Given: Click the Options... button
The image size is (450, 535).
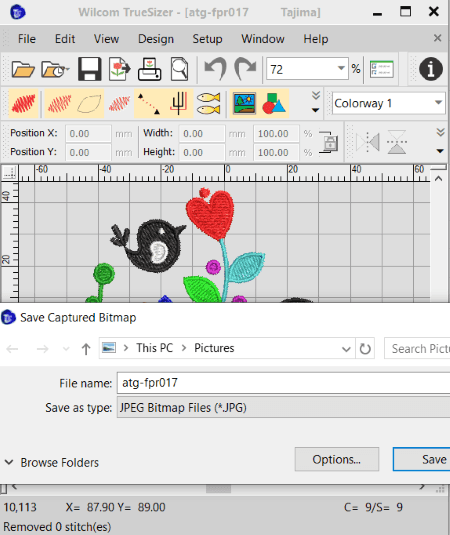Looking at the screenshot, I should (337, 459).
